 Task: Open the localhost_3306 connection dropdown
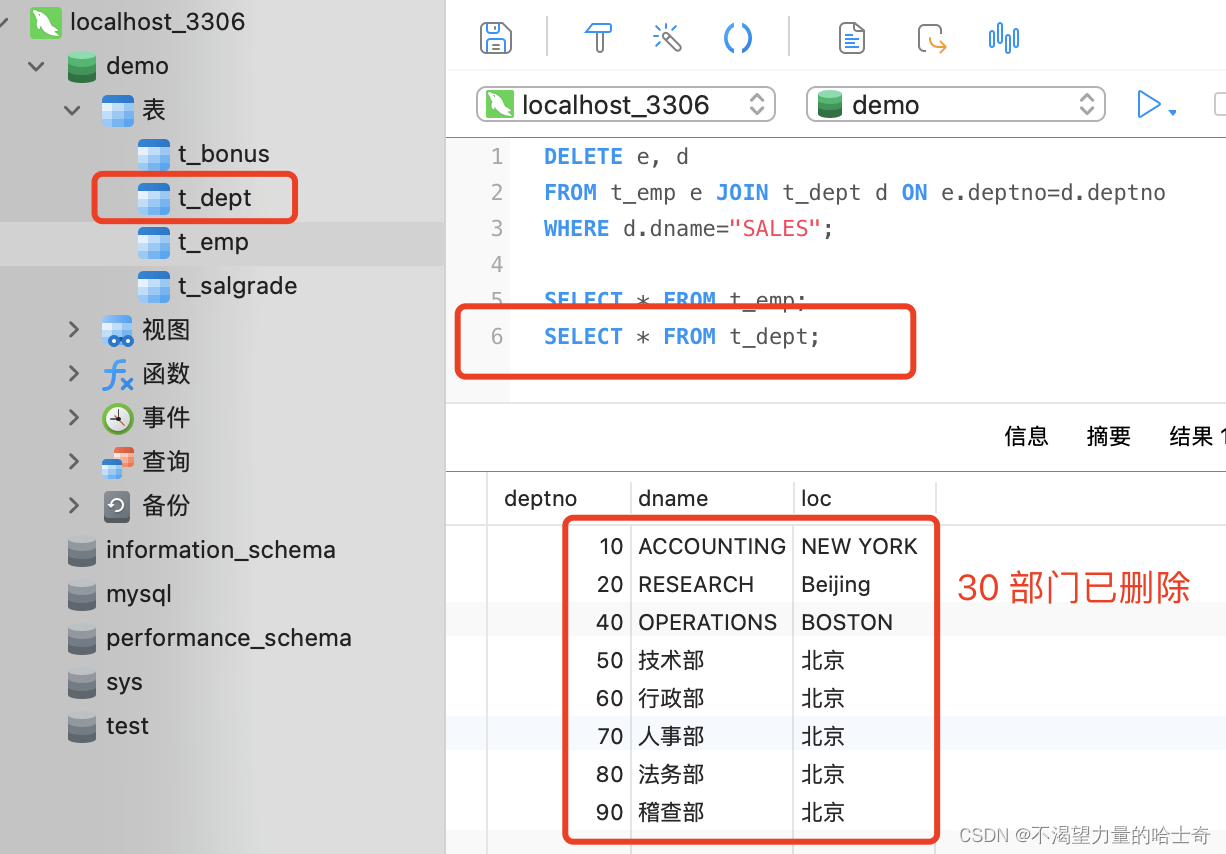(x=626, y=104)
